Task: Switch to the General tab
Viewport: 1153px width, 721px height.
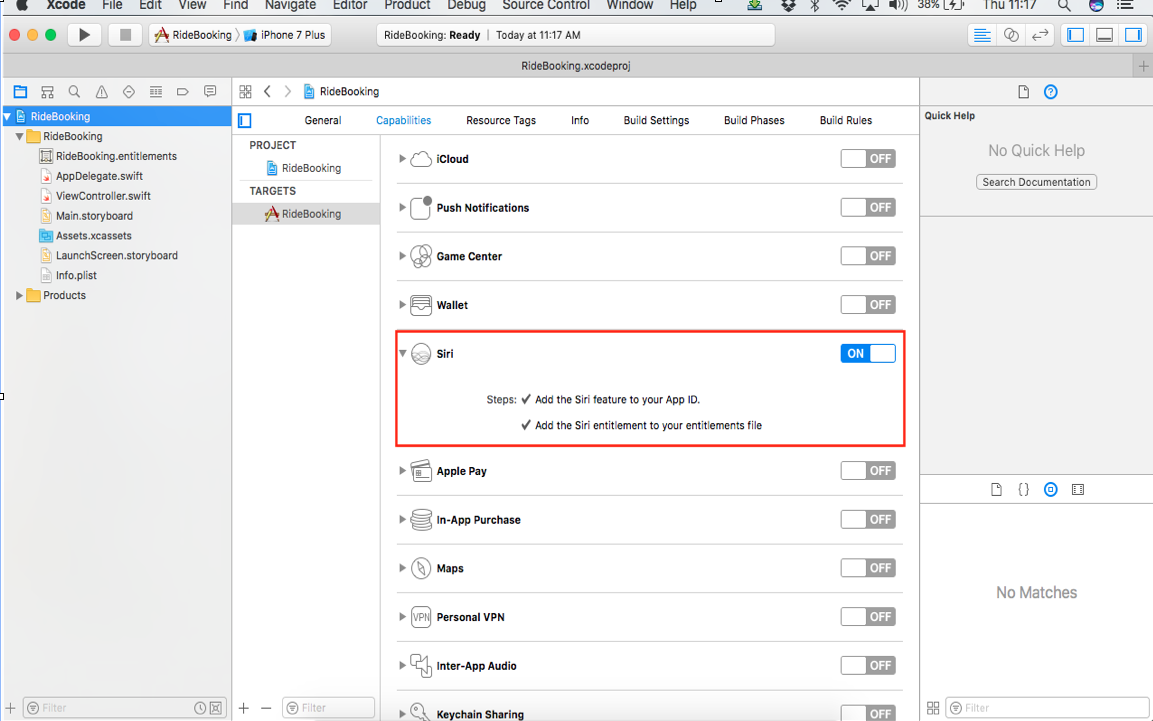Action: 323,121
